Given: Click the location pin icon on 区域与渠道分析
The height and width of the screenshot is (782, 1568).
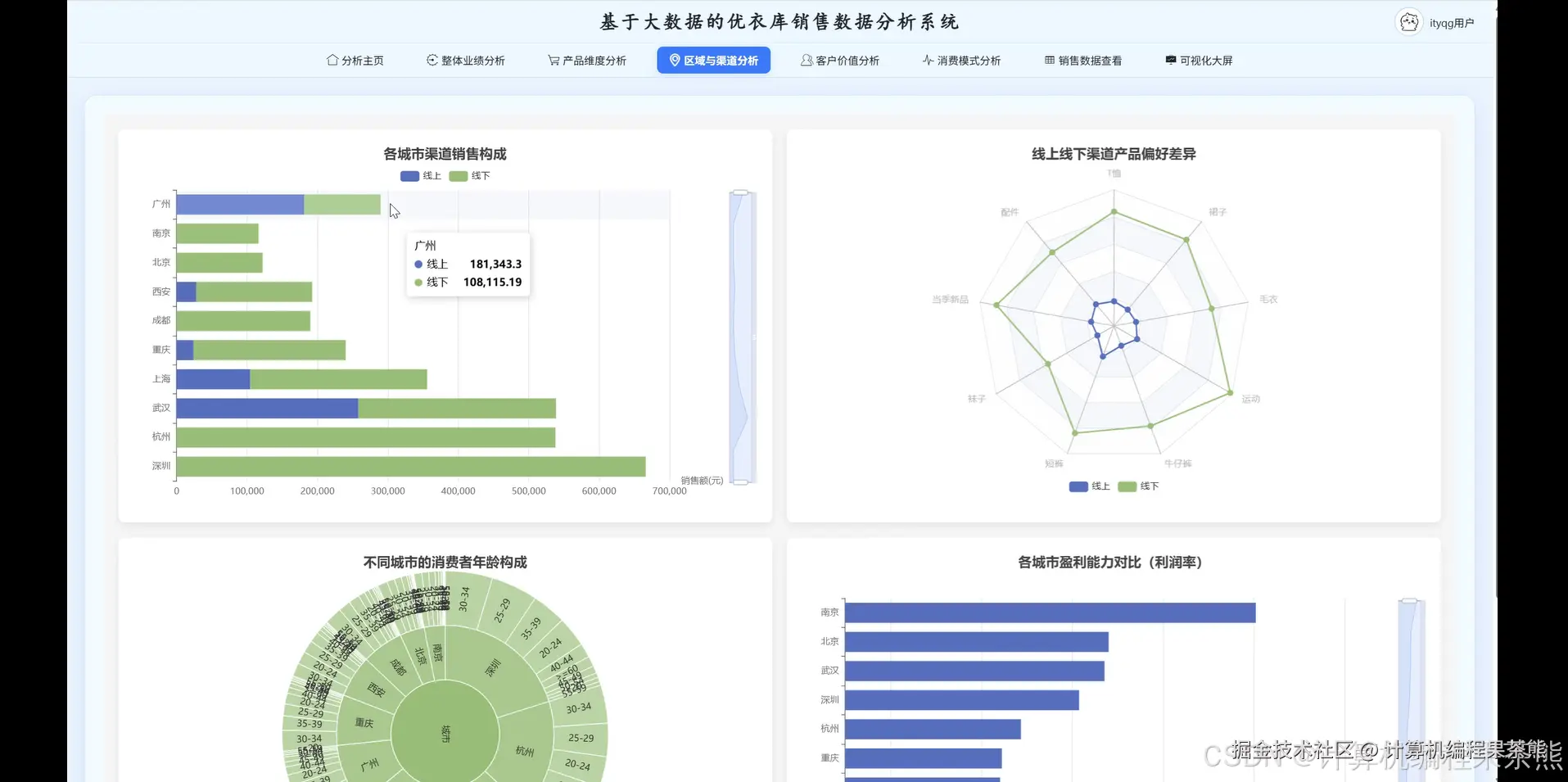Looking at the screenshot, I should click(675, 60).
